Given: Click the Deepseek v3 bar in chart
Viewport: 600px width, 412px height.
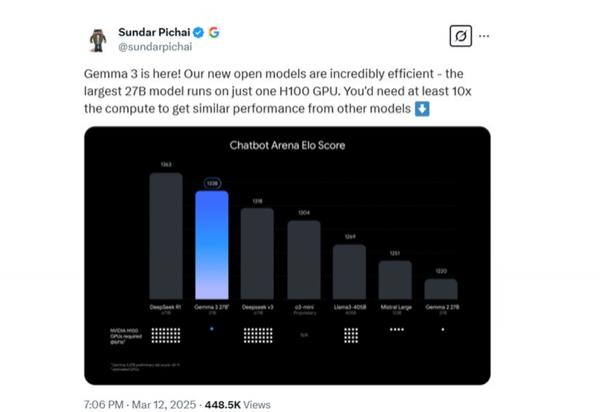Looking at the screenshot, I should 257,255.
